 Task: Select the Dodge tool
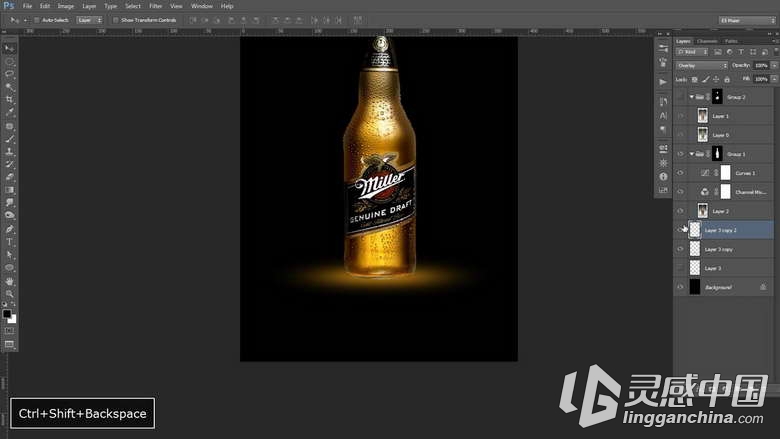pos(9,216)
